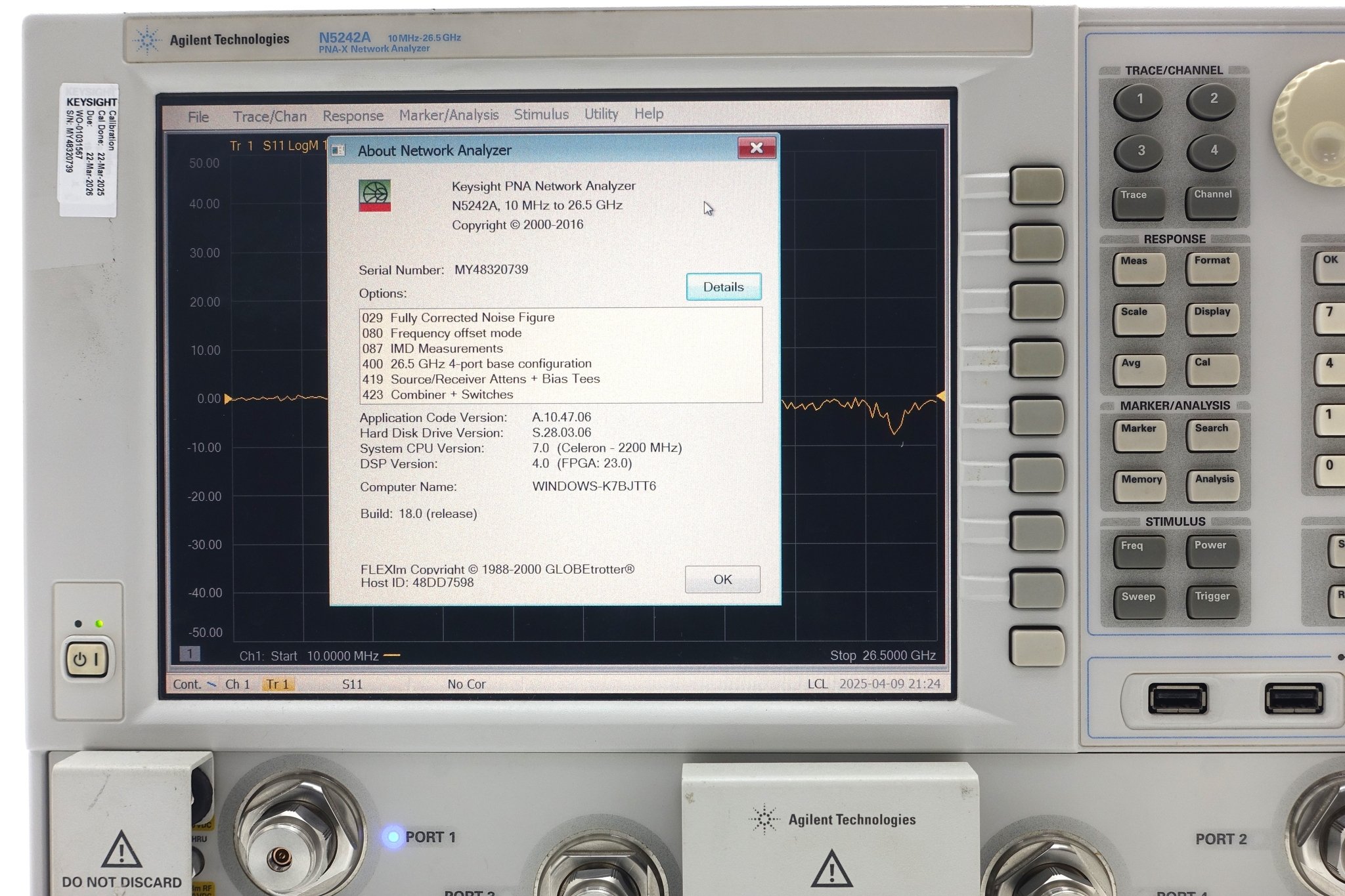Push the Trace 2 hardkey
The width and height of the screenshot is (1345, 896).
tap(1212, 101)
